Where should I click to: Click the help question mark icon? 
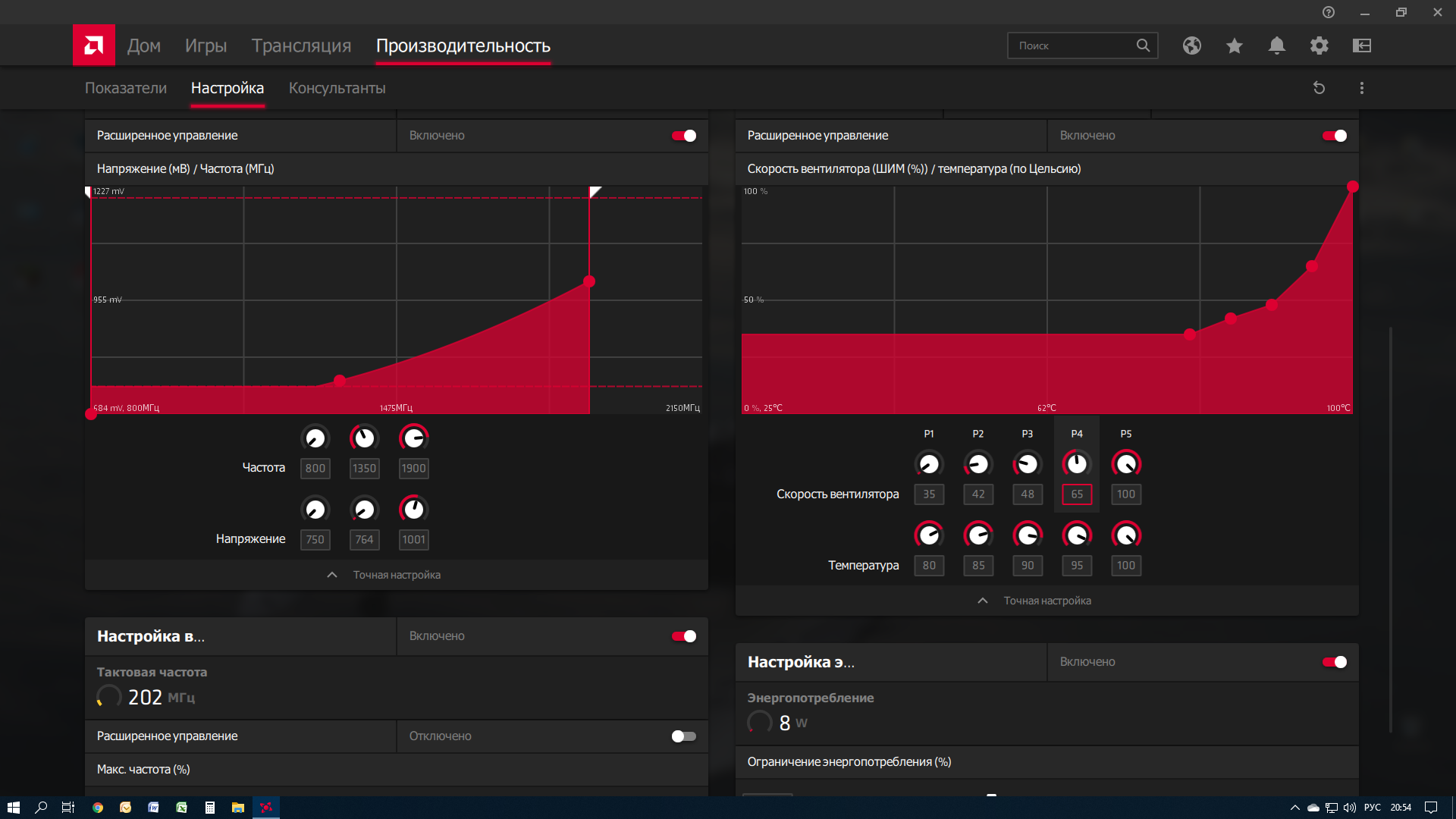1328,12
